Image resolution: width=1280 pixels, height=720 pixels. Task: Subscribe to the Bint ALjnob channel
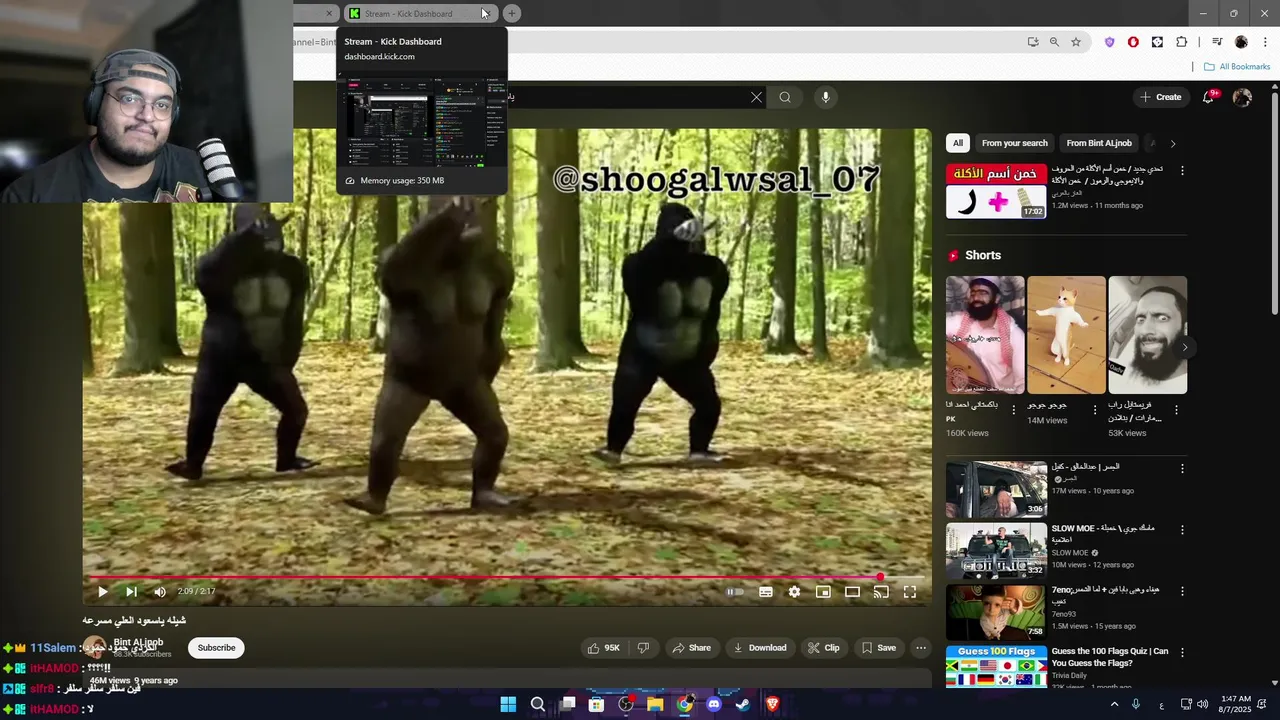[x=216, y=648]
